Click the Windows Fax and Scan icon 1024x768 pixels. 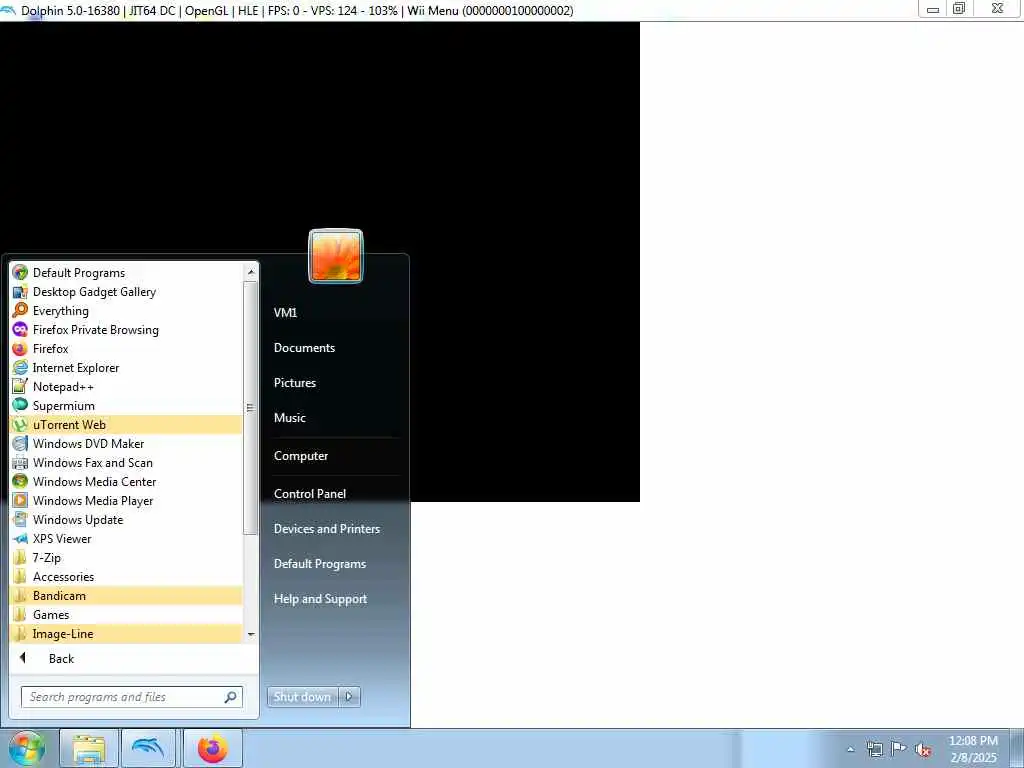coord(20,462)
